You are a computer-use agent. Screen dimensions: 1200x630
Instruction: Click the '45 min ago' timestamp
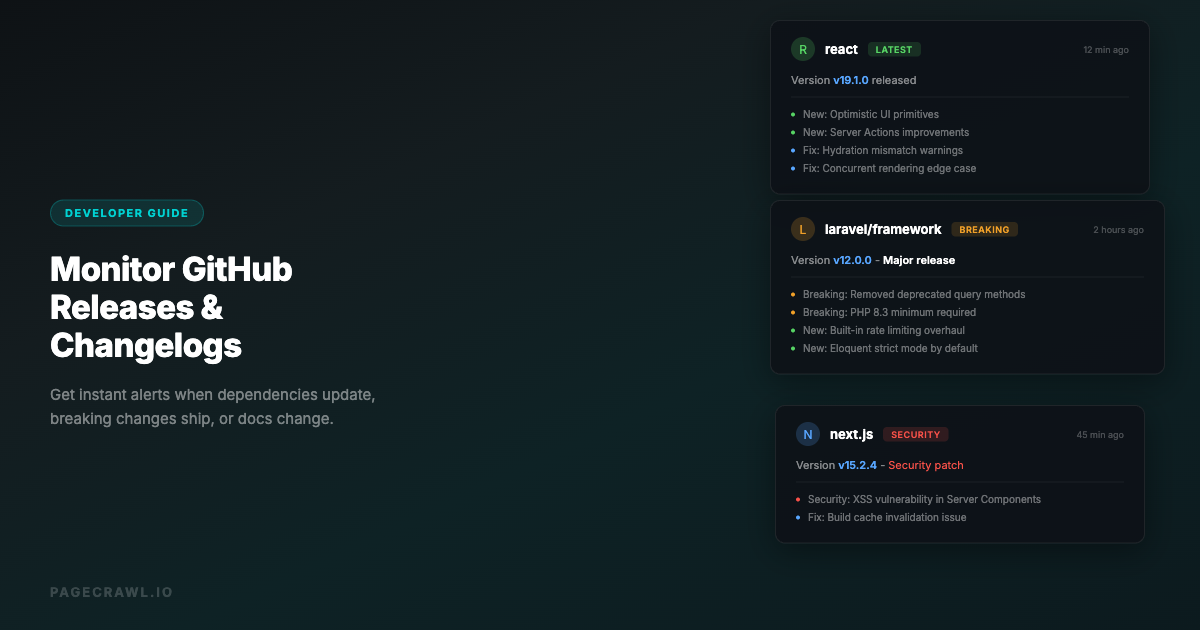click(x=1100, y=434)
